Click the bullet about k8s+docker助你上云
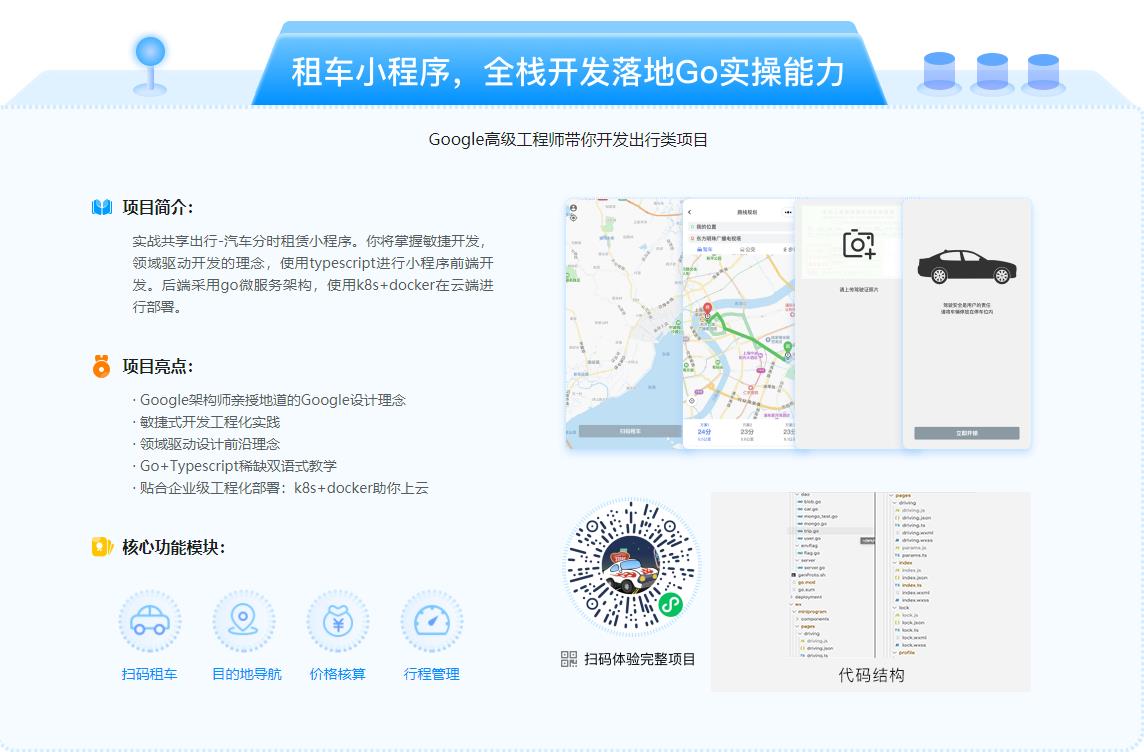 click(x=281, y=487)
